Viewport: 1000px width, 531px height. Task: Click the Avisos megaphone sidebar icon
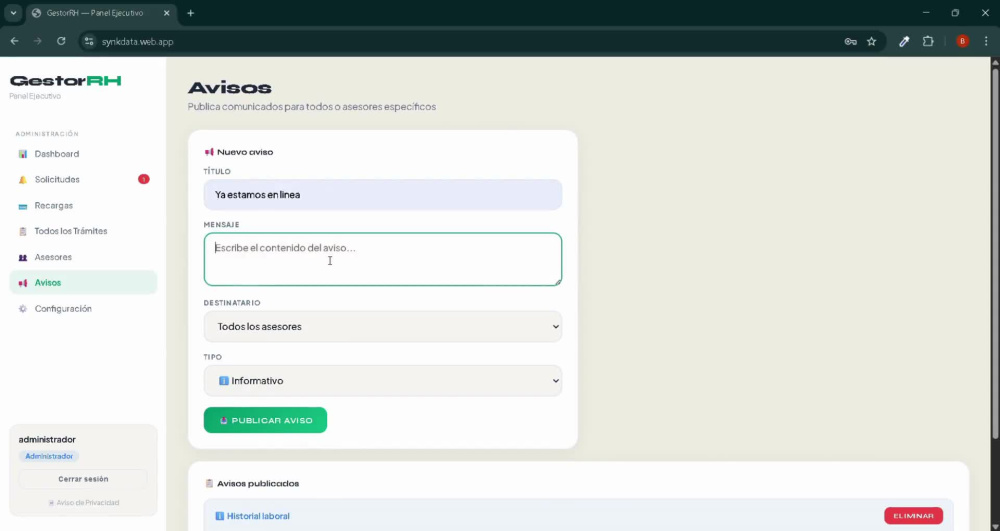coord(23,283)
